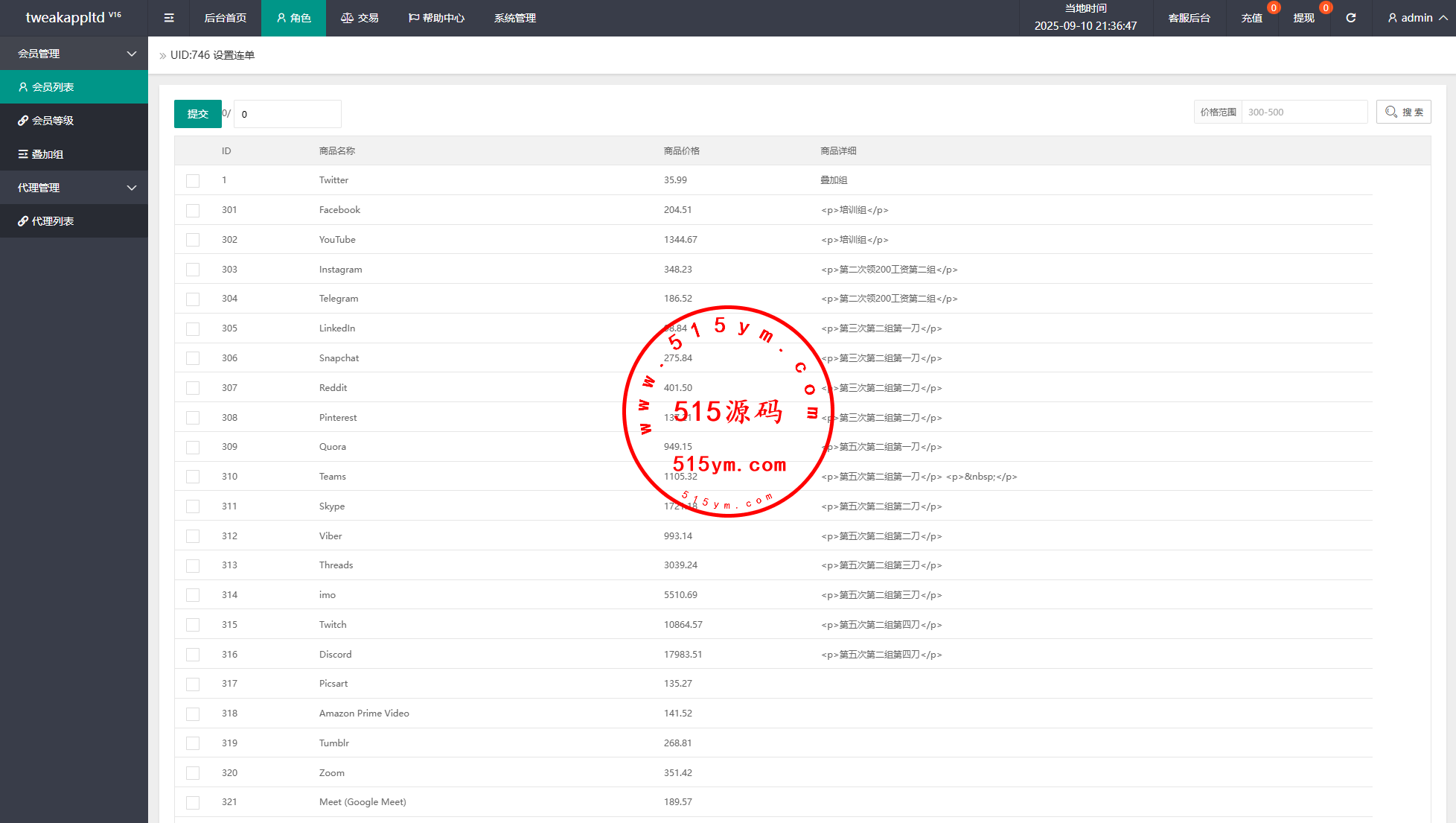Screen dimensions: 1456x823
Task: Check the Twitter row checkbox
Action: coord(193,181)
